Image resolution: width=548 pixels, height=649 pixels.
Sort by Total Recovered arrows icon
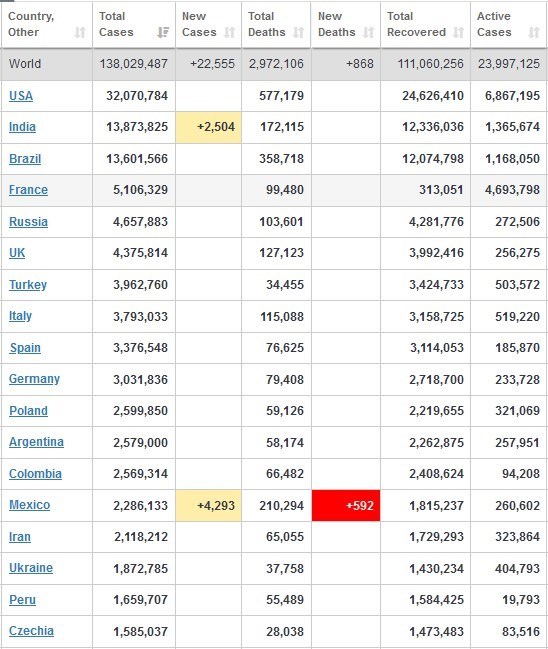pos(458,32)
